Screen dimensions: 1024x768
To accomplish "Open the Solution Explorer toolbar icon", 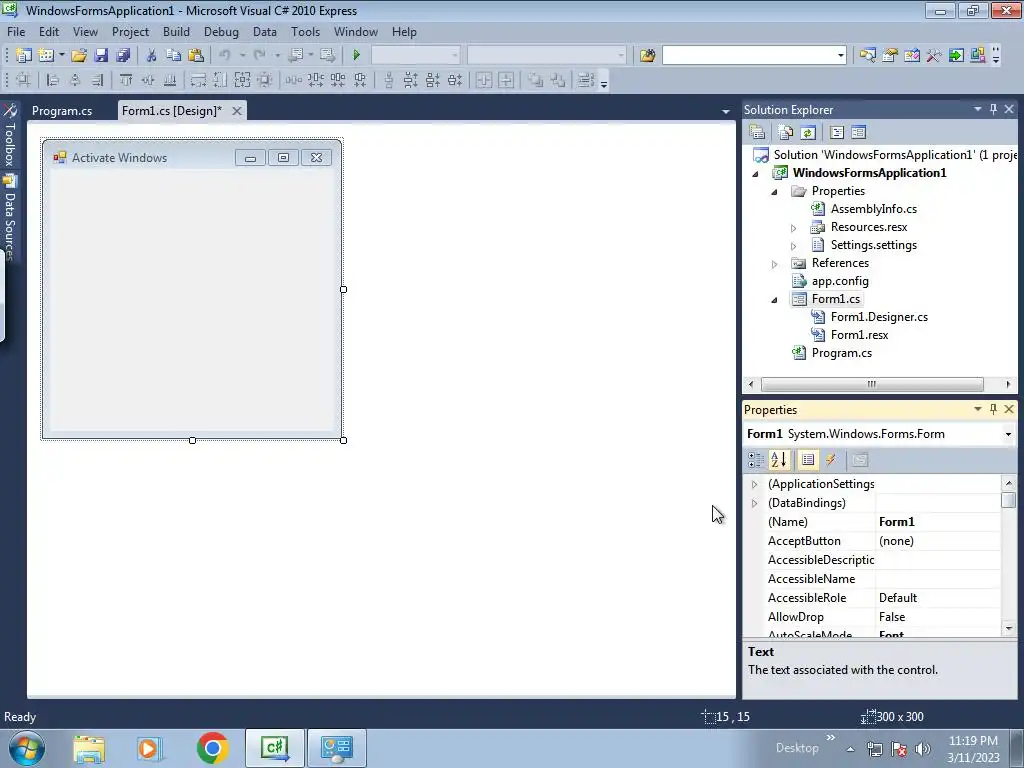I will point(867,56).
